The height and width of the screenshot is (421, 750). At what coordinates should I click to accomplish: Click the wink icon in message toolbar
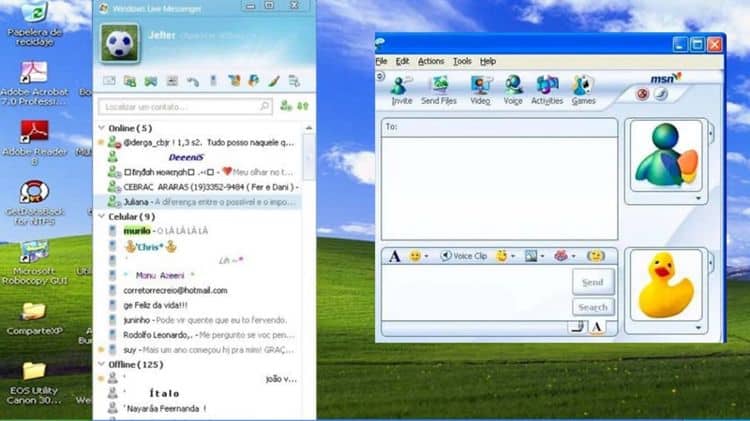tap(501, 256)
